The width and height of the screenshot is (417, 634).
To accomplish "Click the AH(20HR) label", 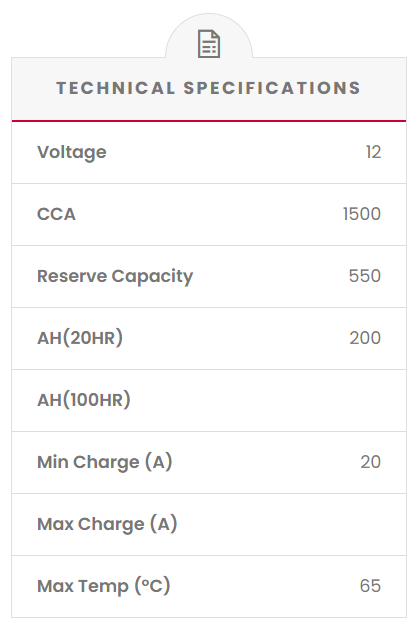I will click(x=80, y=338).
